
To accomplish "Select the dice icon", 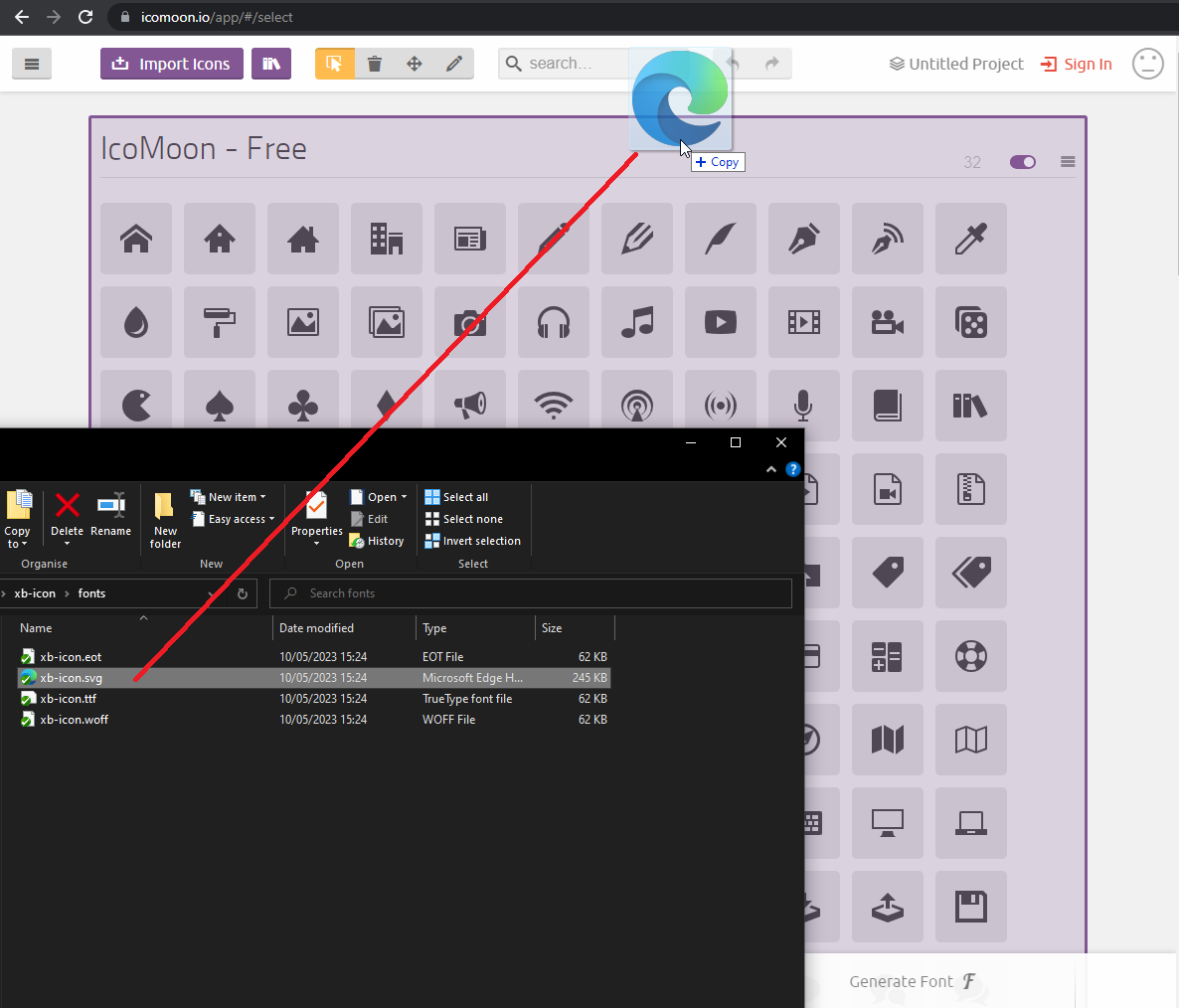I will [970, 322].
